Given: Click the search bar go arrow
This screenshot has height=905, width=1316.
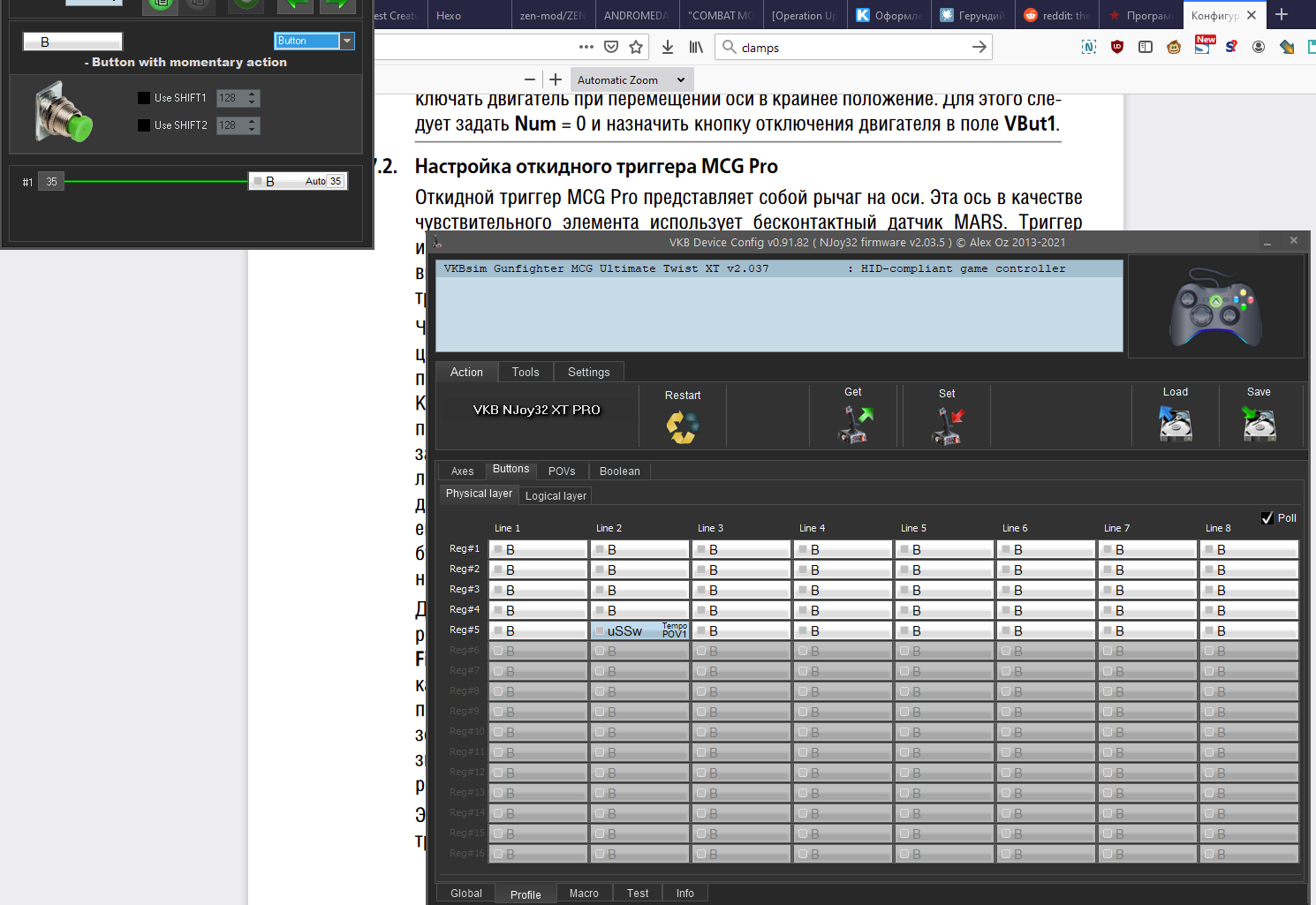Looking at the screenshot, I should [979, 47].
